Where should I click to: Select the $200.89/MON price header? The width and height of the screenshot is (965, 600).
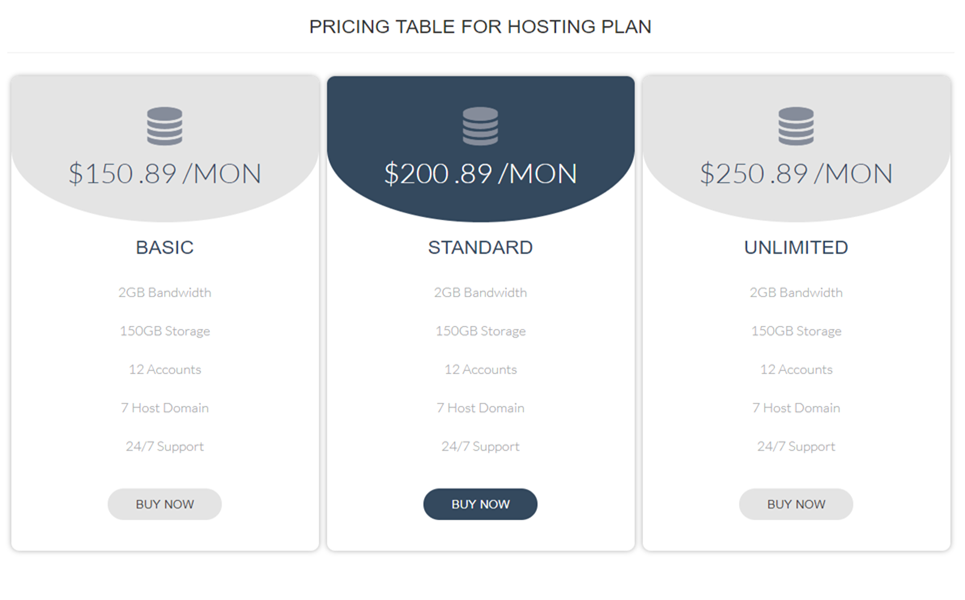(480, 174)
